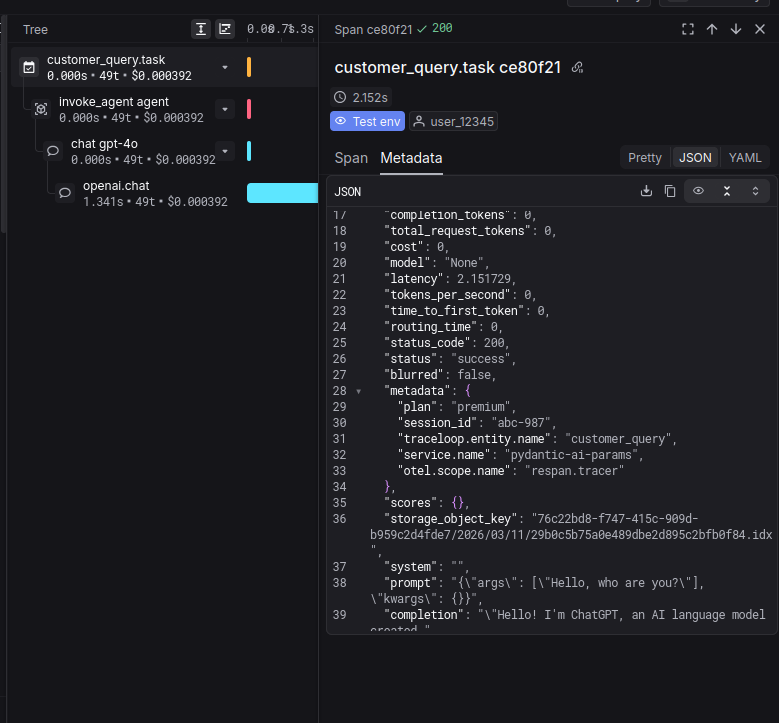This screenshot has width=779, height=723.
Task: Toggle the eye visibility icon in JSON toolbar
Action: (699, 191)
